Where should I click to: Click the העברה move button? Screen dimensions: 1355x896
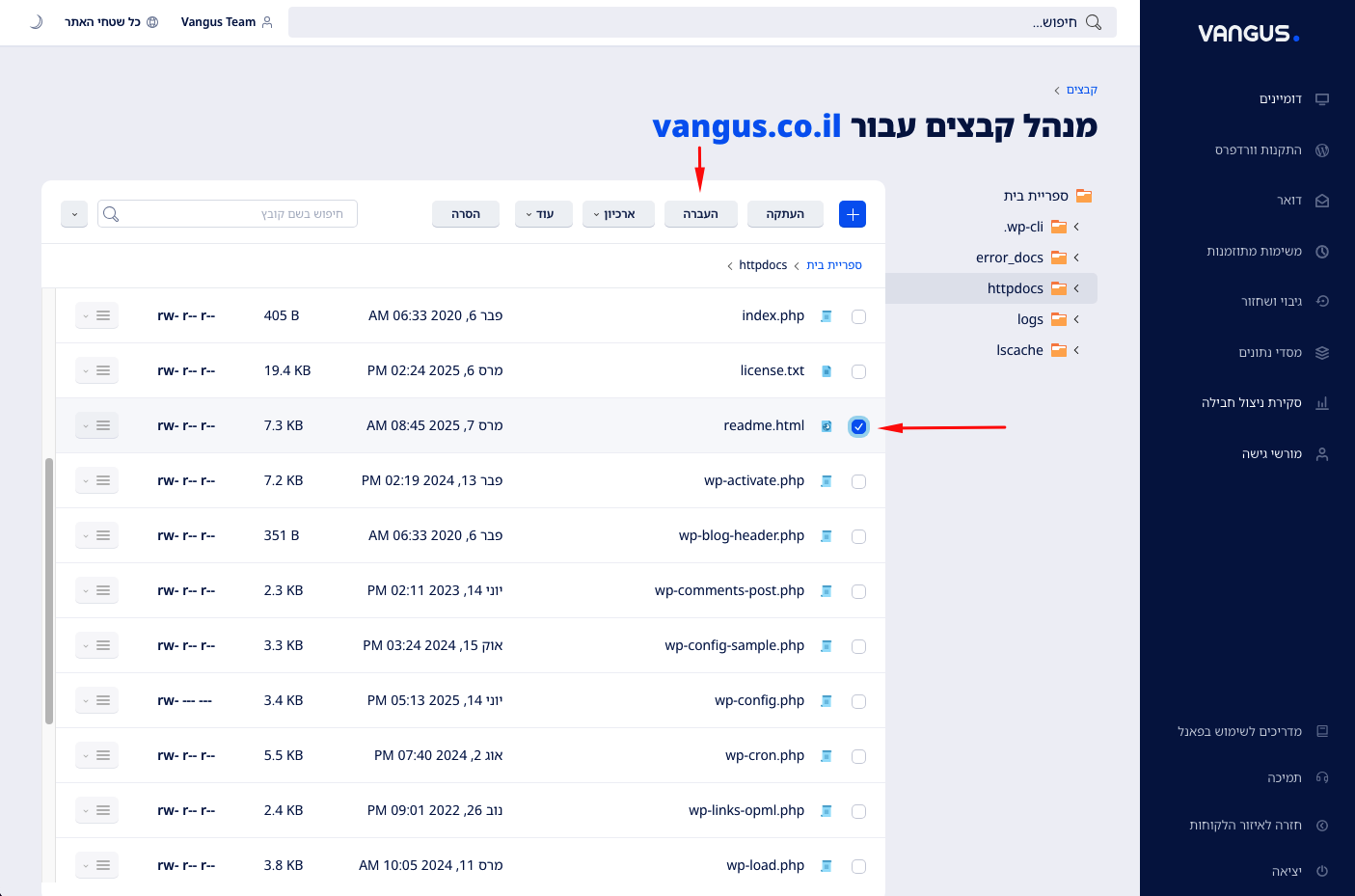click(700, 214)
